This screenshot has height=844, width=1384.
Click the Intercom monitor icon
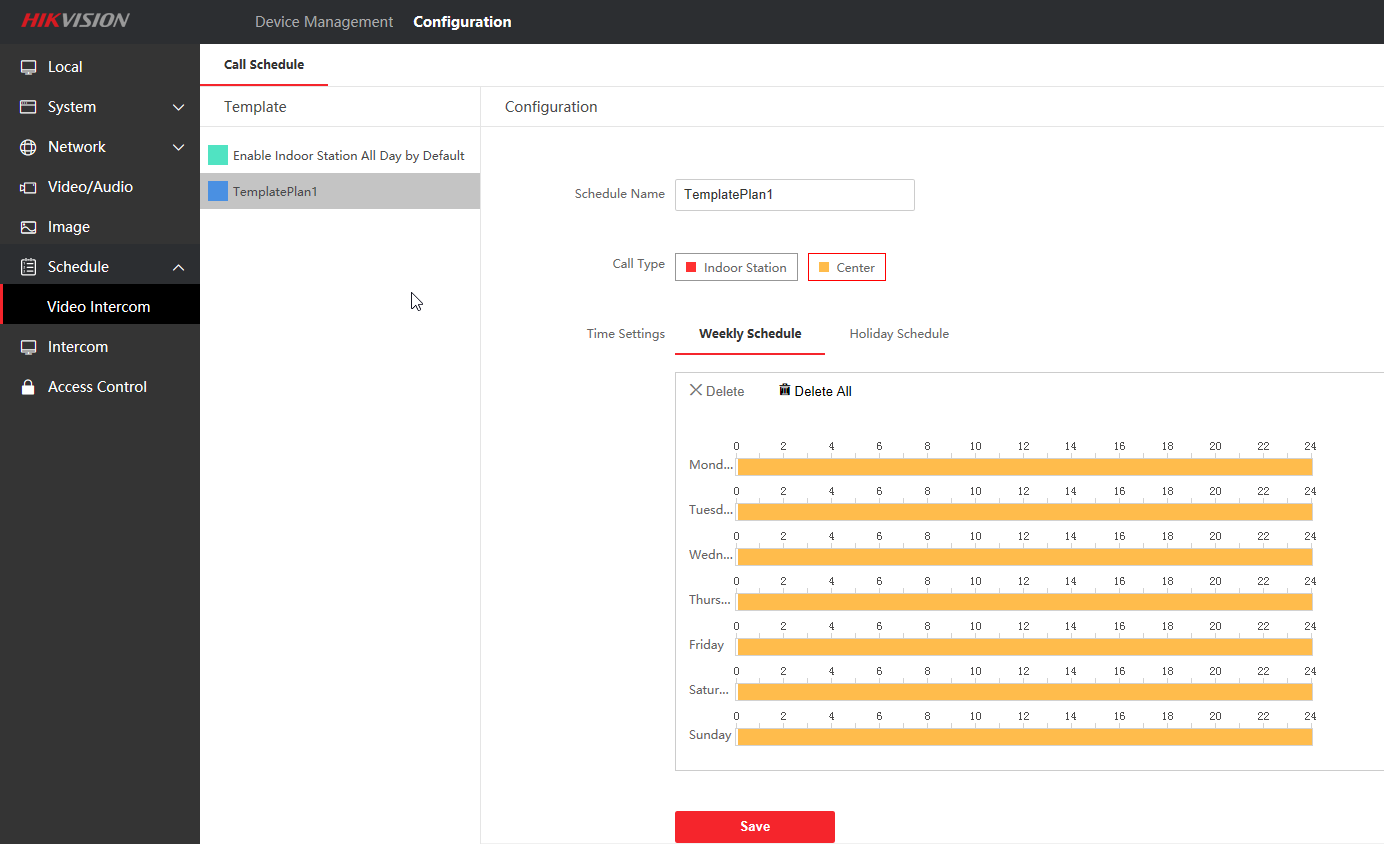(28, 347)
